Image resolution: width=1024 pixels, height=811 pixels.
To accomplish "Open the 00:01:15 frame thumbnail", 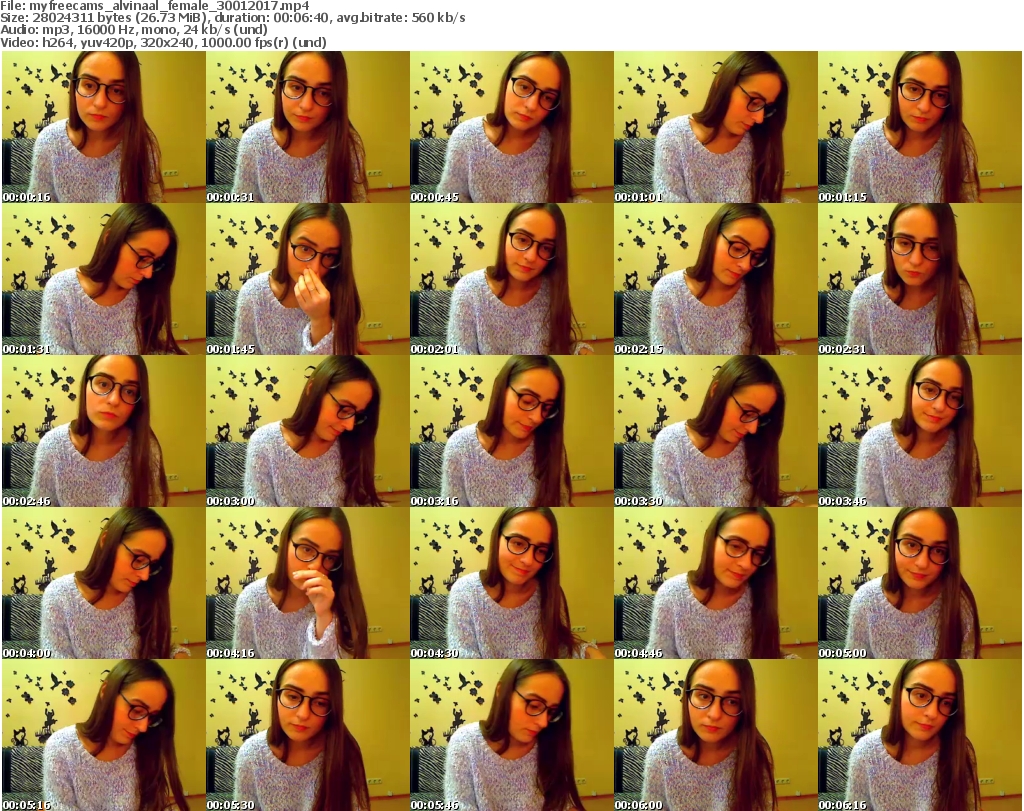I will [x=920, y=127].
